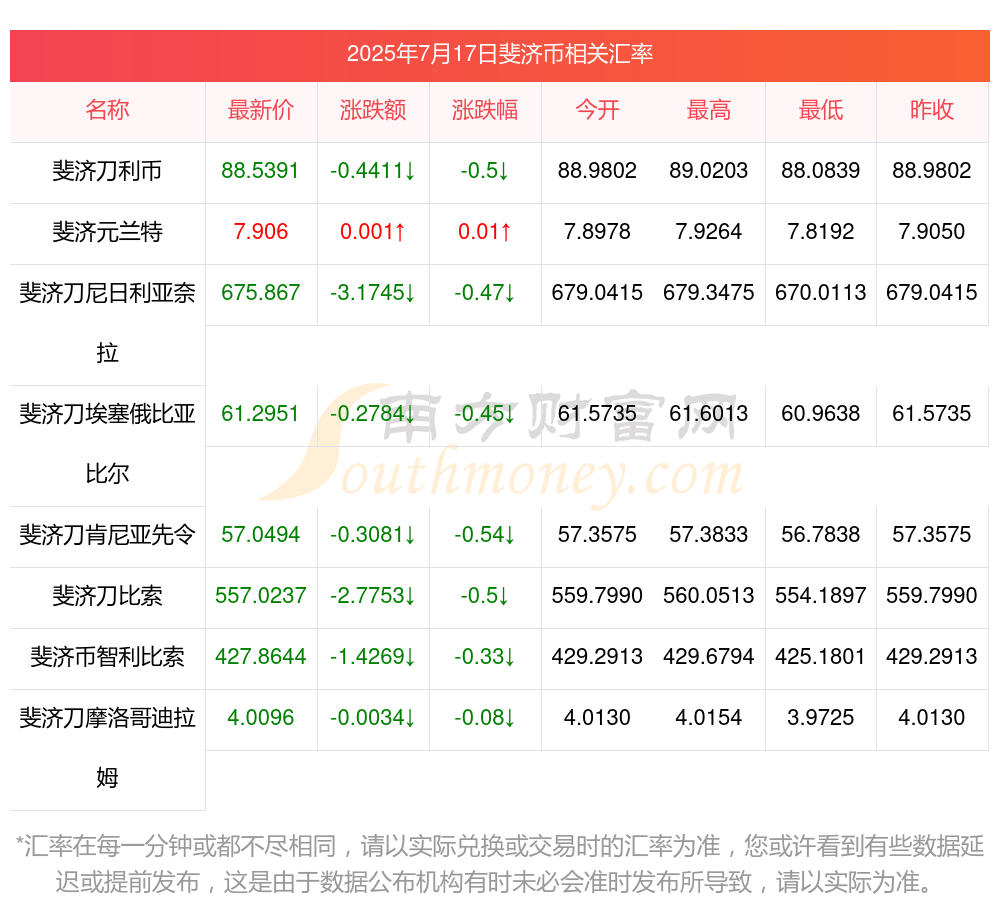Screen dimensions: 1000x913
Task: Select the 最高 column header
Action: click(x=709, y=110)
